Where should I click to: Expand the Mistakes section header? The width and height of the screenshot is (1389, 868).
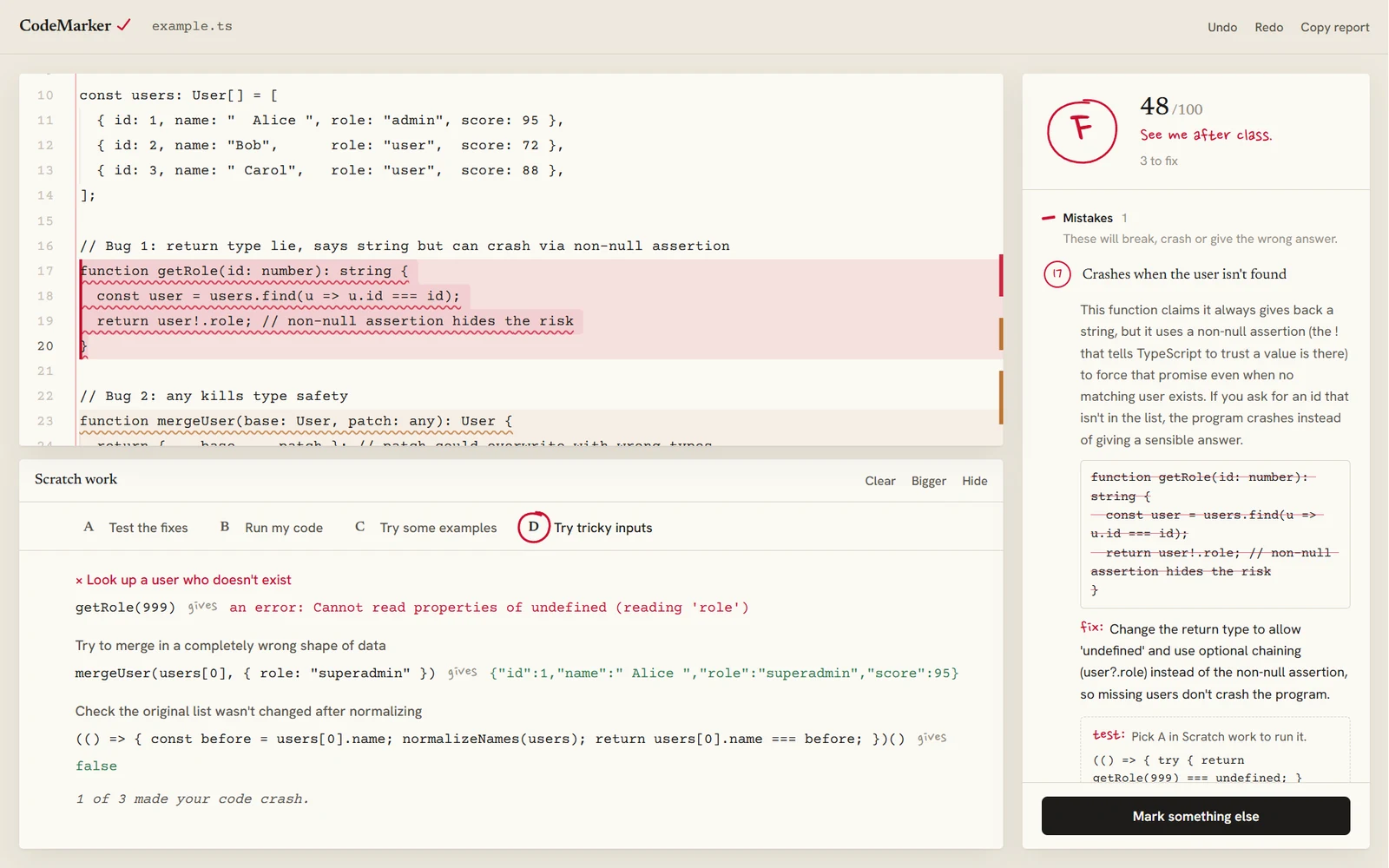[1087, 218]
